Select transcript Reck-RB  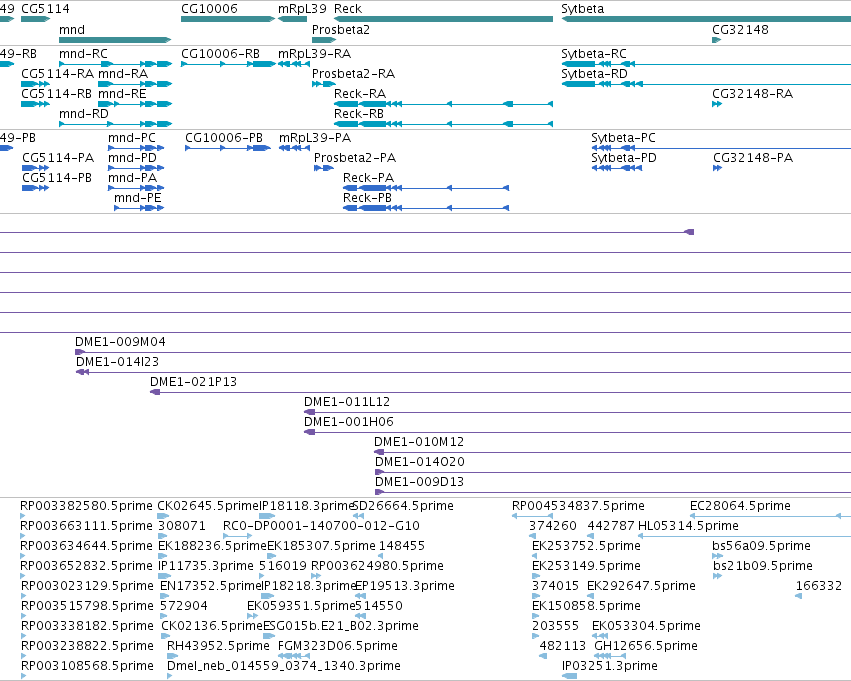coord(359,114)
